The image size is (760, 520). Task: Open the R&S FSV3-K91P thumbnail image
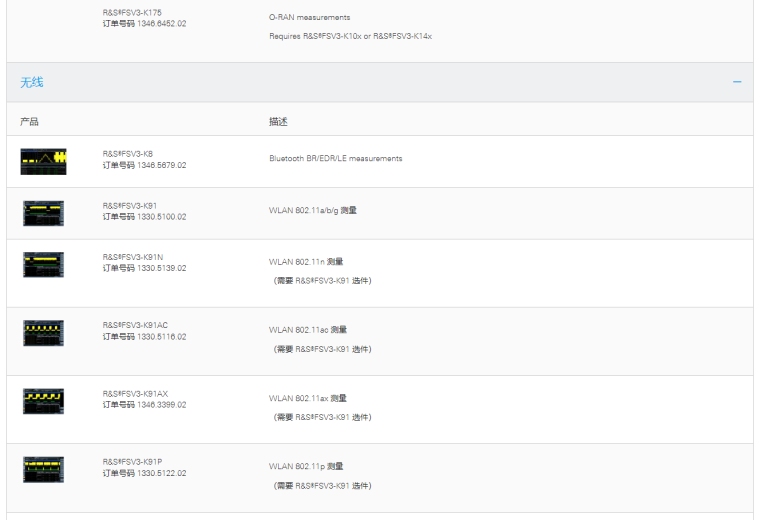pos(43,468)
